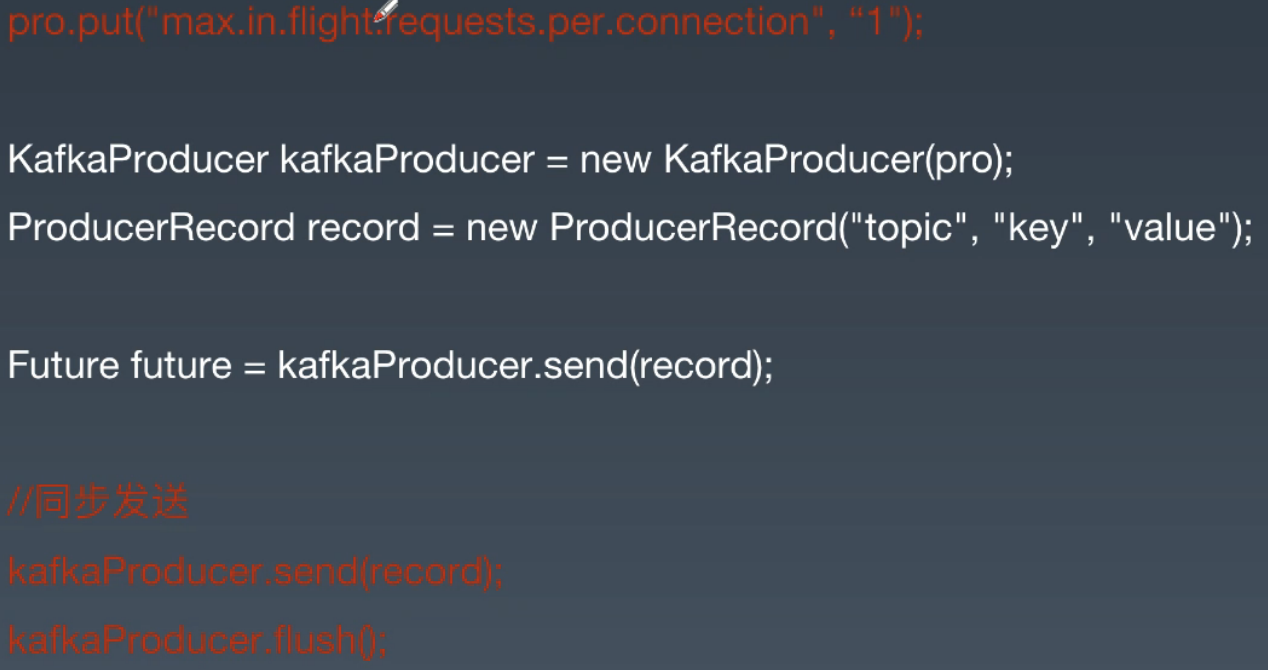Click the lowercase kafkaProducer variable in the declaration line

[407, 160]
